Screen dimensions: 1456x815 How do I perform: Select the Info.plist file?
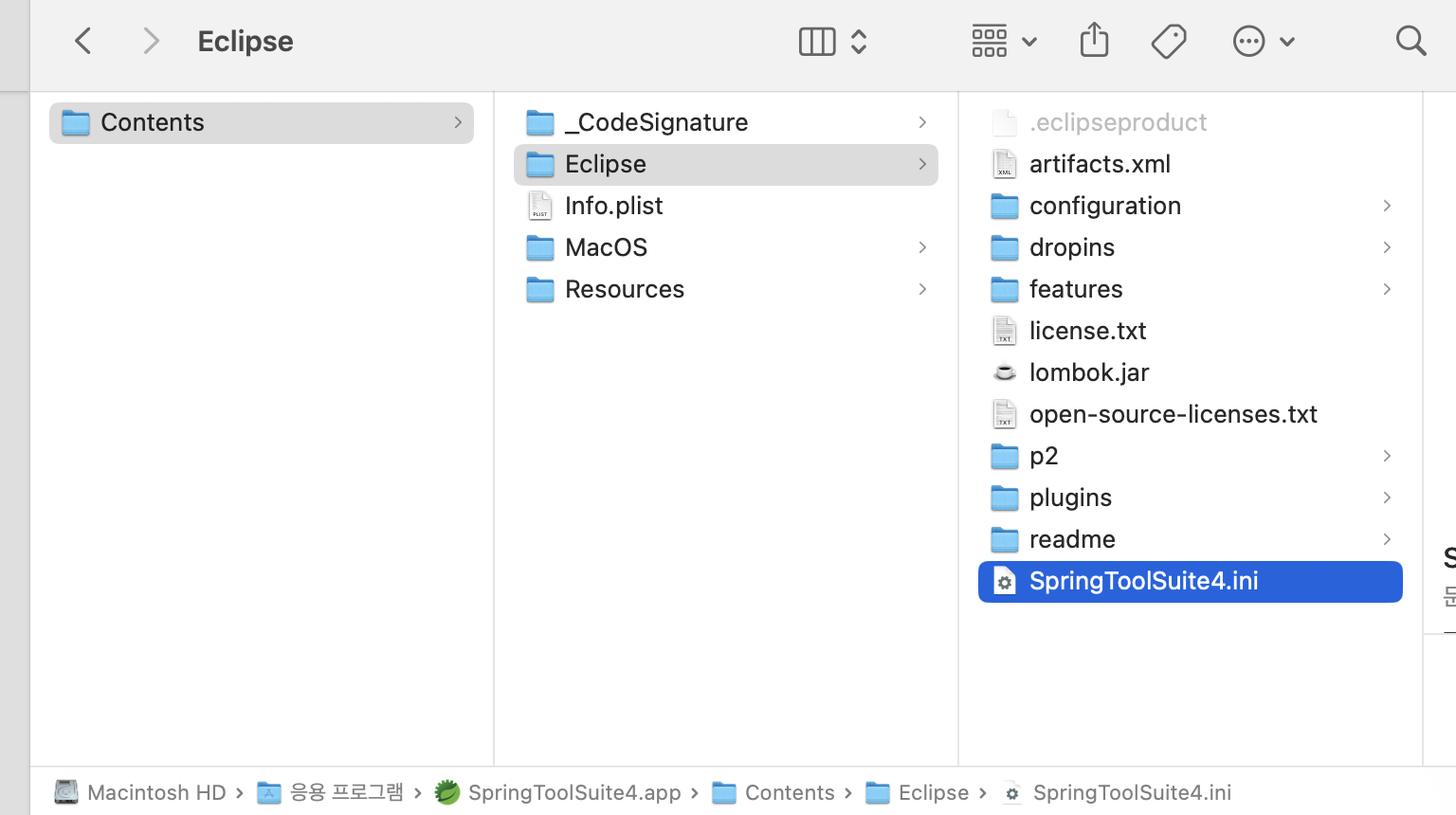pyautogui.click(x=613, y=206)
